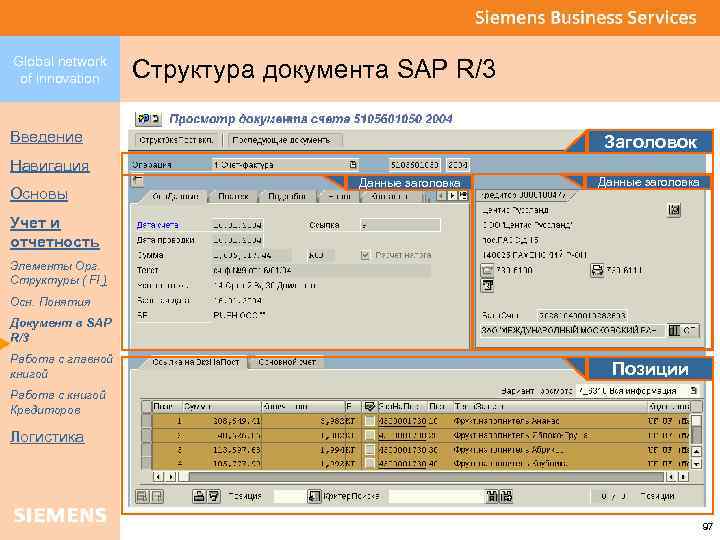Click the search criteria input field
Screen dimensions: 720x540
(435, 496)
